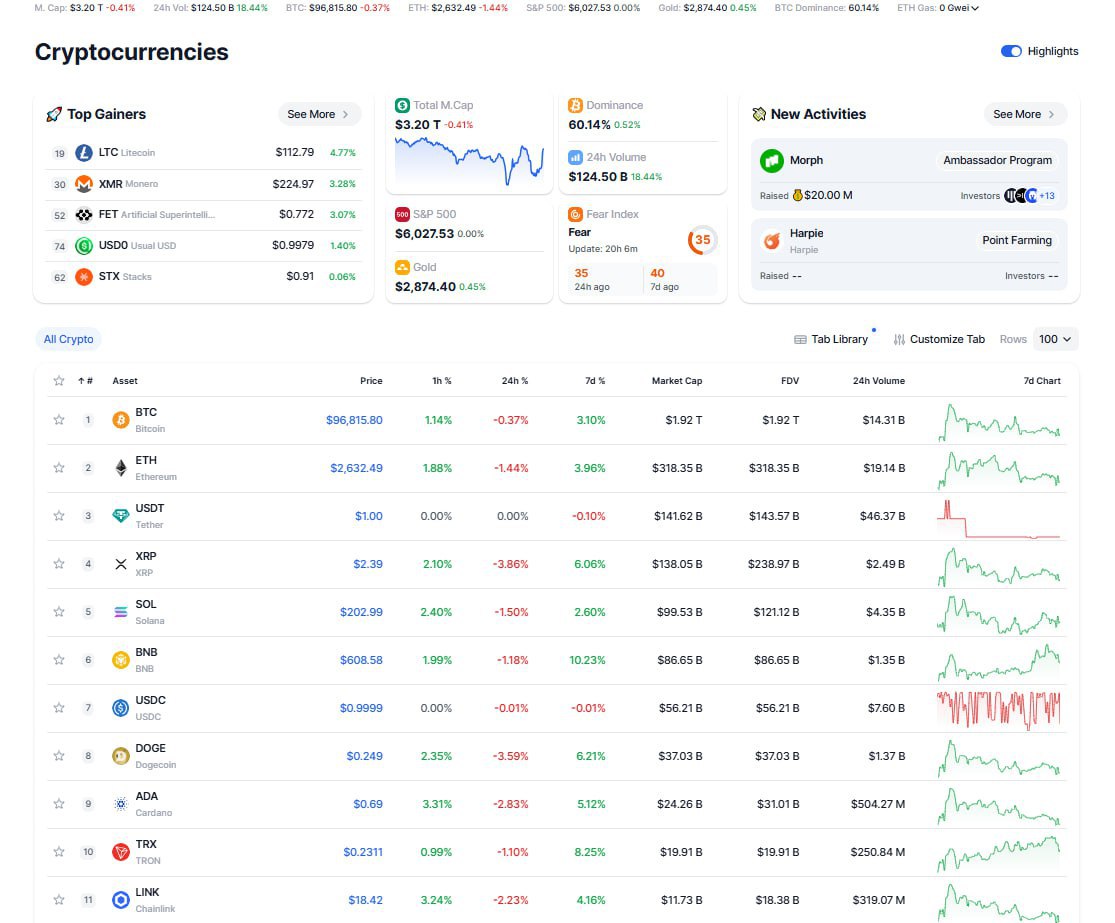
Task: Sort table by rank number column
Action: tap(85, 380)
